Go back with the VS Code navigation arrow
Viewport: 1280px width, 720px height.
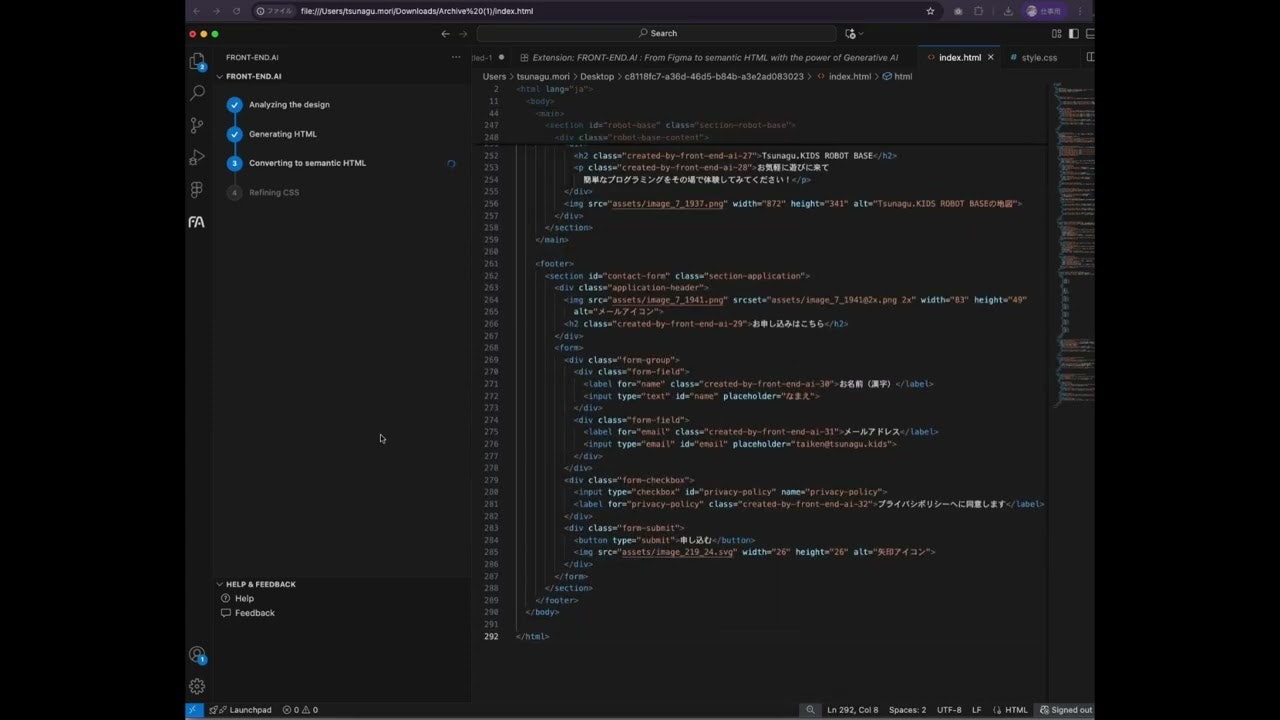(x=445, y=33)
